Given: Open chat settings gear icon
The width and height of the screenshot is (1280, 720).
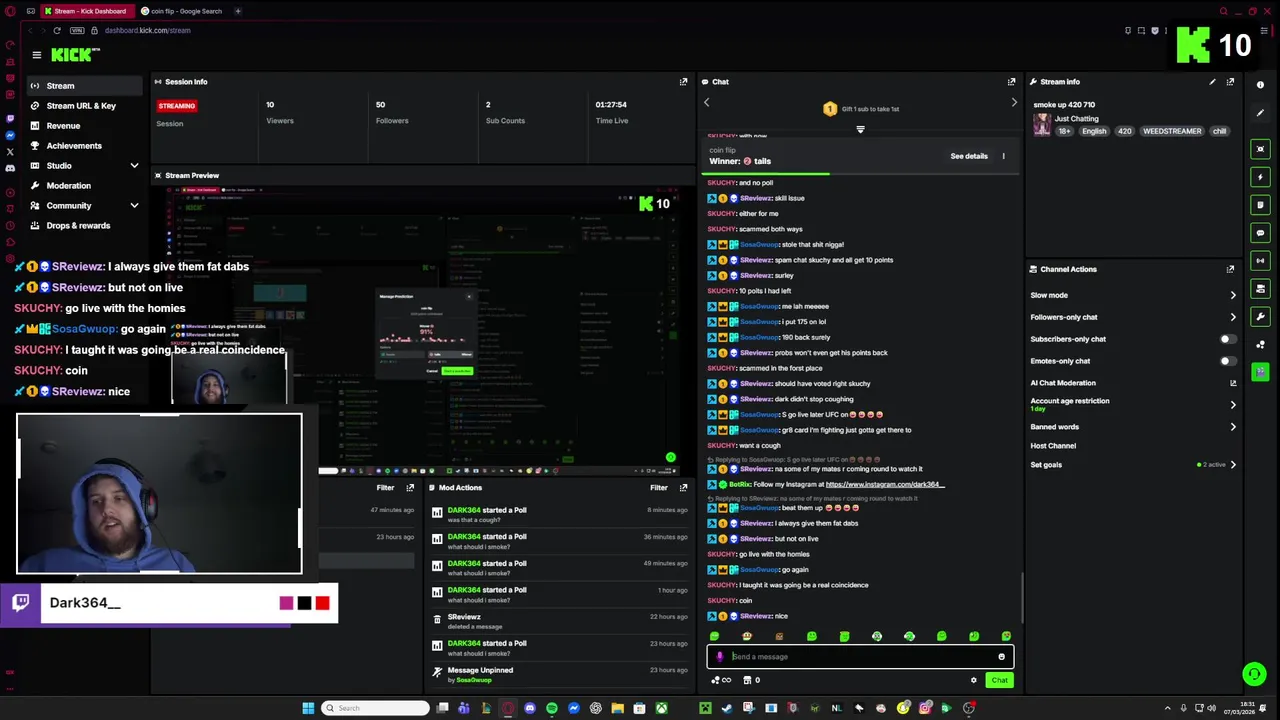Looking at the screenshot, I should click(973, 681).
